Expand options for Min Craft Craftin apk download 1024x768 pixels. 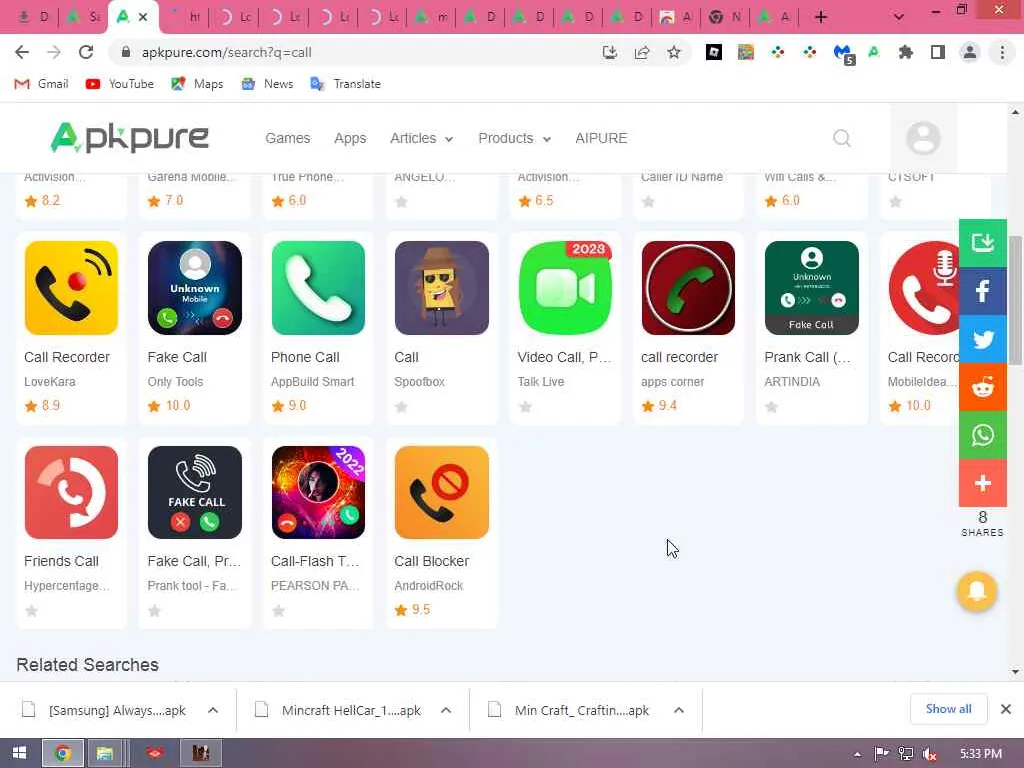(x=679, y=710)
